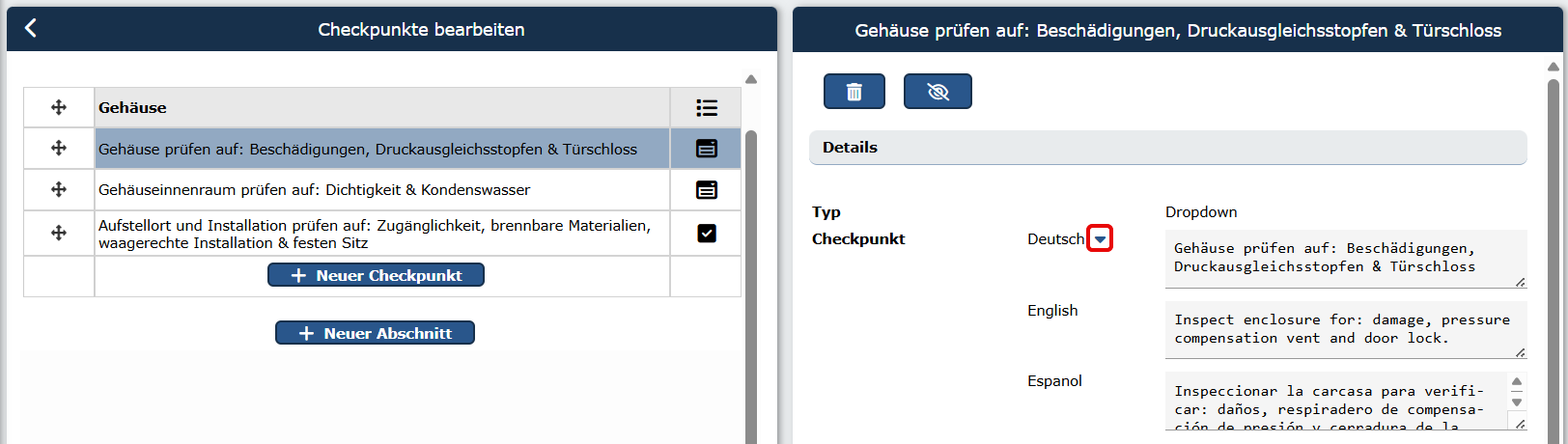
Task: Click the move handle for the Gehäuseinnenraum checkpoint
Action: click(59, 189)
